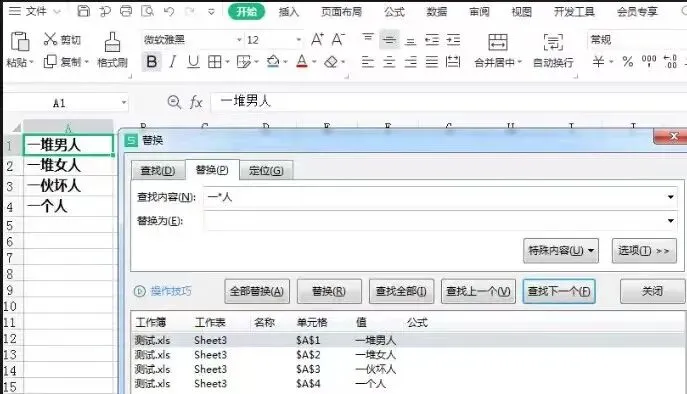Copy selection with the copy icon
This screenshot has width=687, height=394.
tap(50, 62)
